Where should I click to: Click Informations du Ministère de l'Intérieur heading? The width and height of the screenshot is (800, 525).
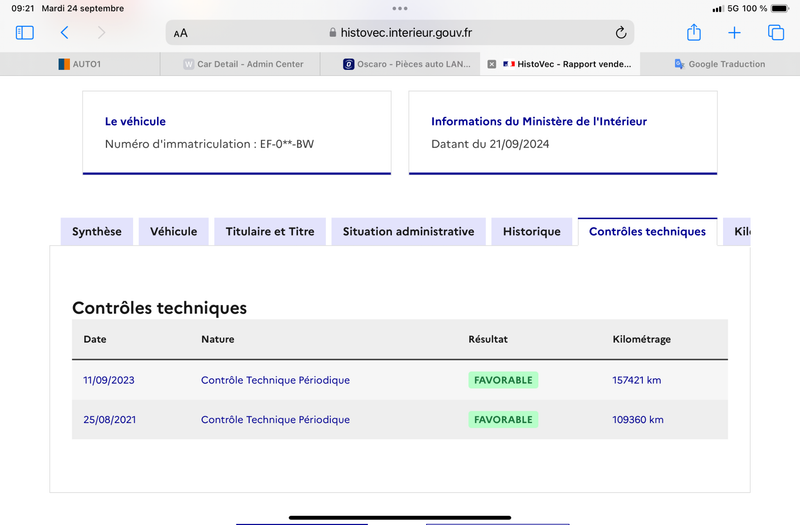(x=539, y=121)
